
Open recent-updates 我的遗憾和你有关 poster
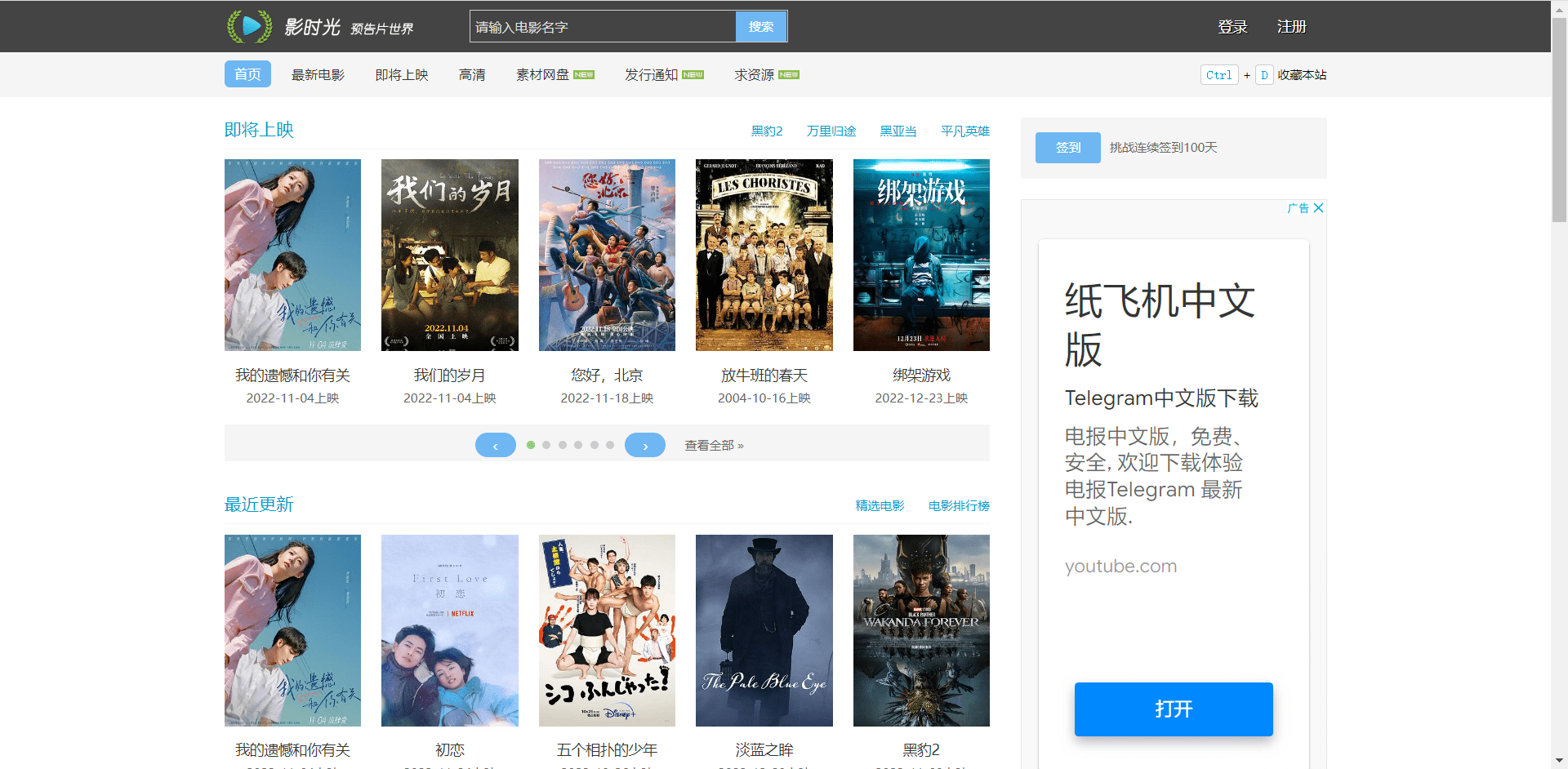[292, 630]
